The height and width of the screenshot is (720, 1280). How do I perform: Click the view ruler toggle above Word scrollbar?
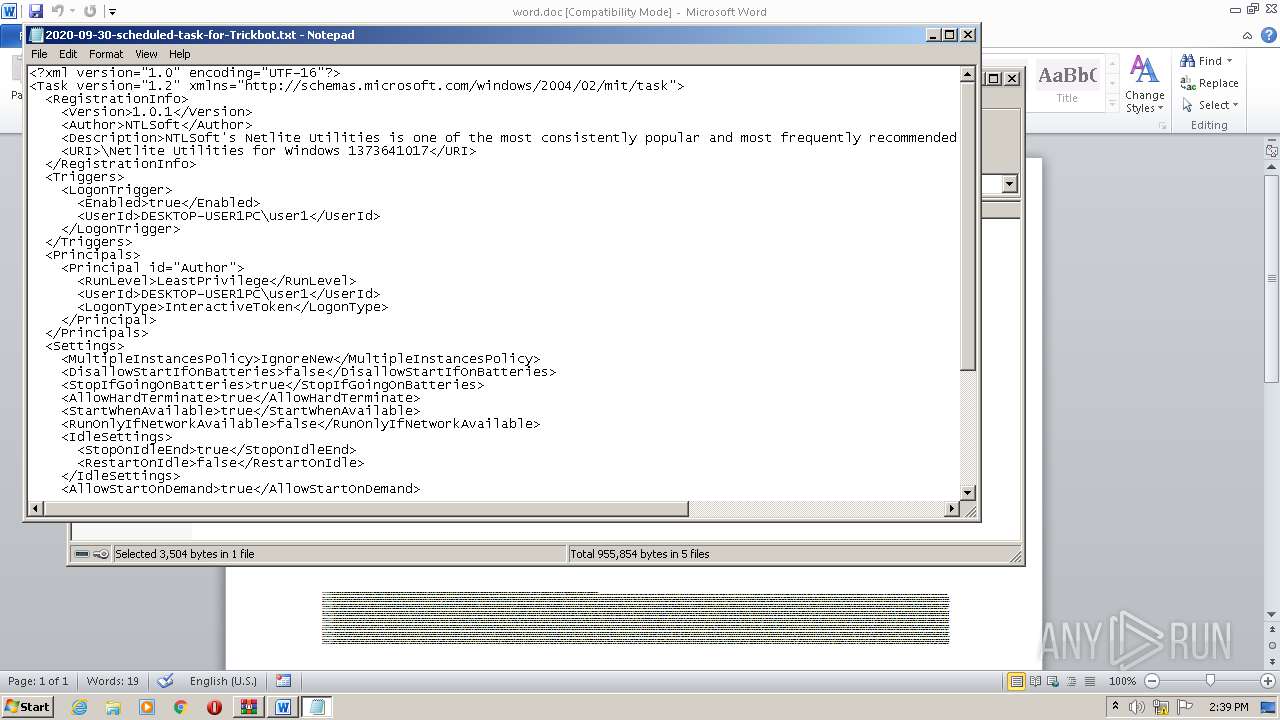1272,151
